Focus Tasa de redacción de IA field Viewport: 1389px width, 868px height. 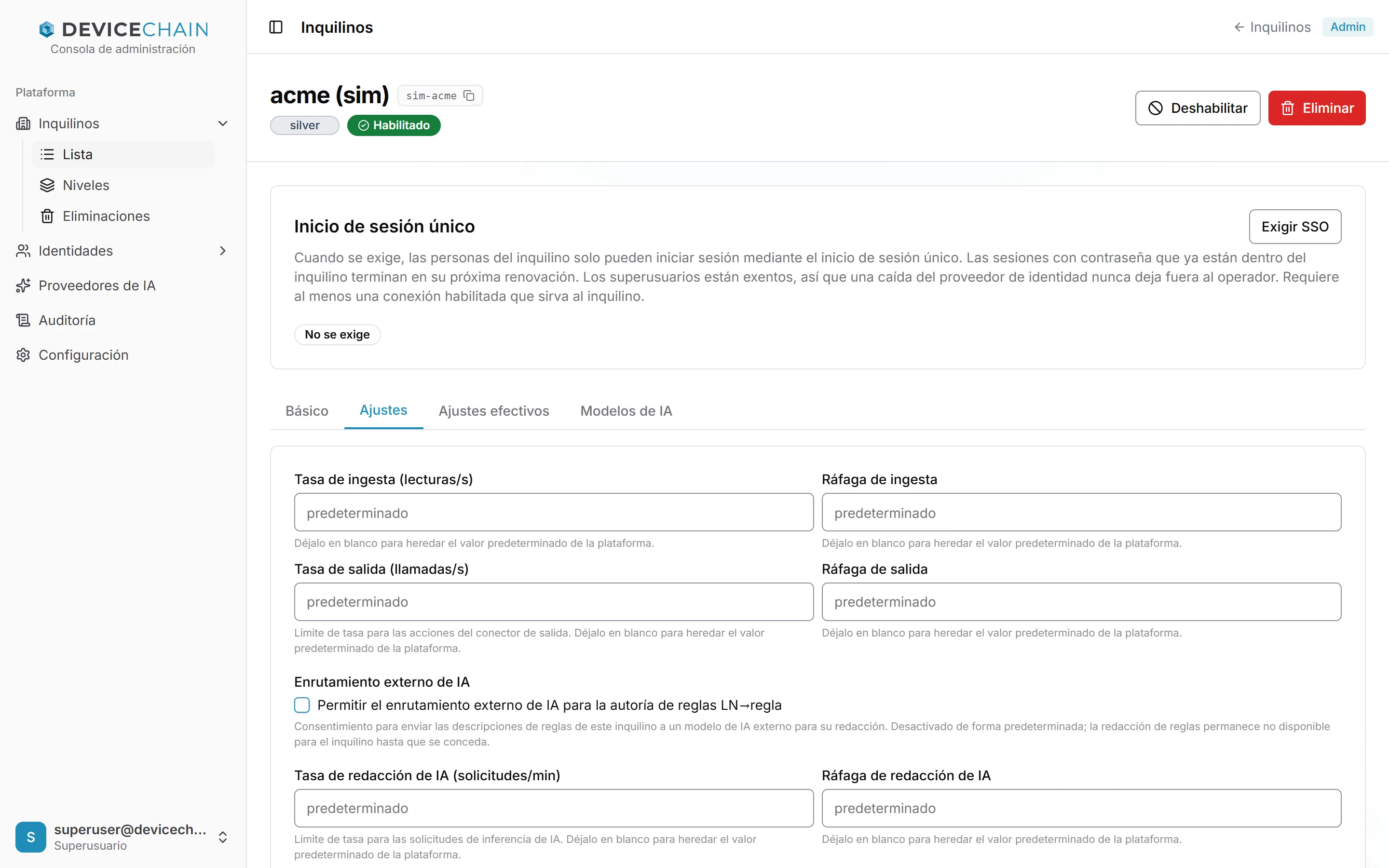point(554,808)
